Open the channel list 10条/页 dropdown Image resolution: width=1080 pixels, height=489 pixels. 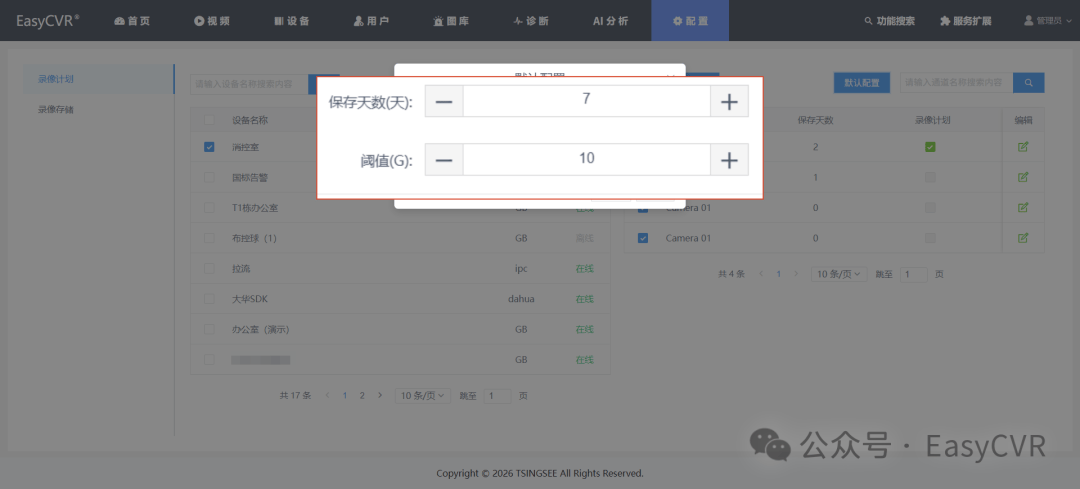click(x=840, y=273)
